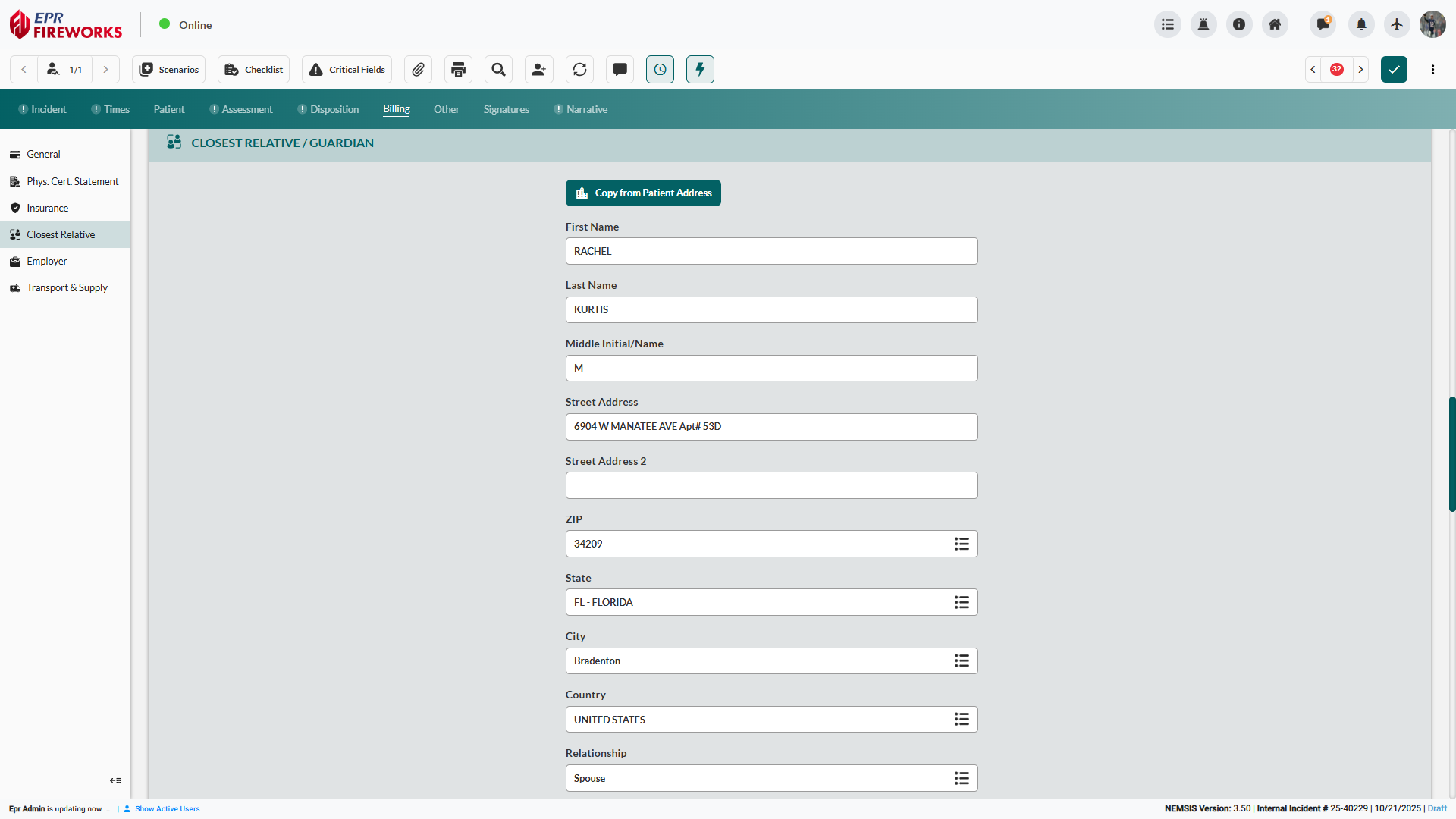Click the refresh/sync icon
1456x819 pixels.
[579, 69]
